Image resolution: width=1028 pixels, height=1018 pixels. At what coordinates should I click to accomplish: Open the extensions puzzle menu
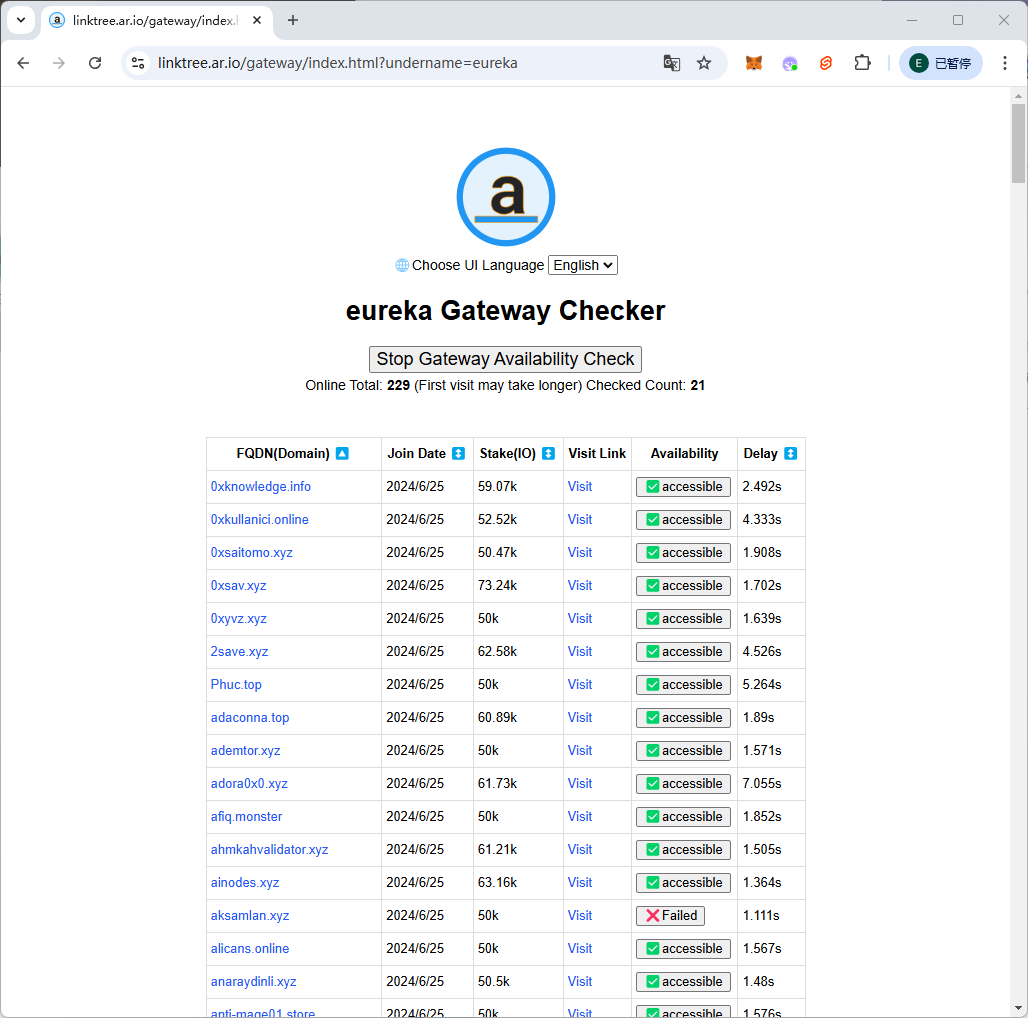click(x=862, y=63)
